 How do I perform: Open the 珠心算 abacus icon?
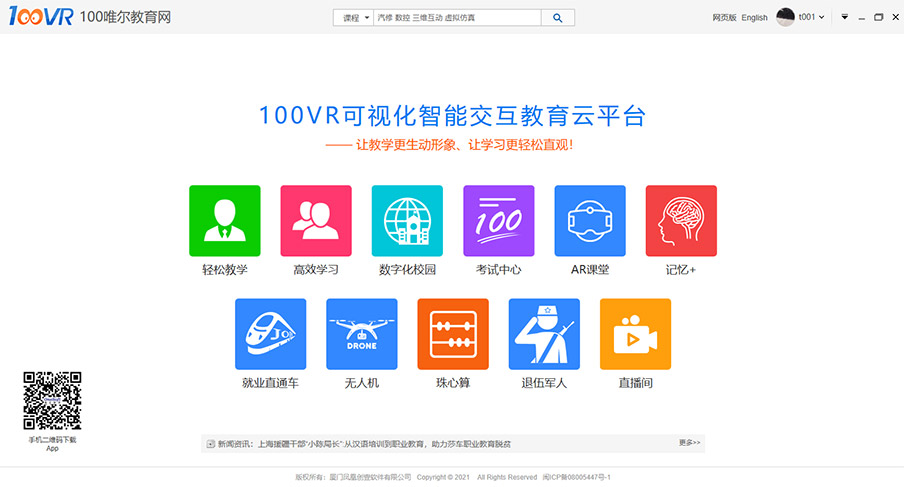point(453,334)
